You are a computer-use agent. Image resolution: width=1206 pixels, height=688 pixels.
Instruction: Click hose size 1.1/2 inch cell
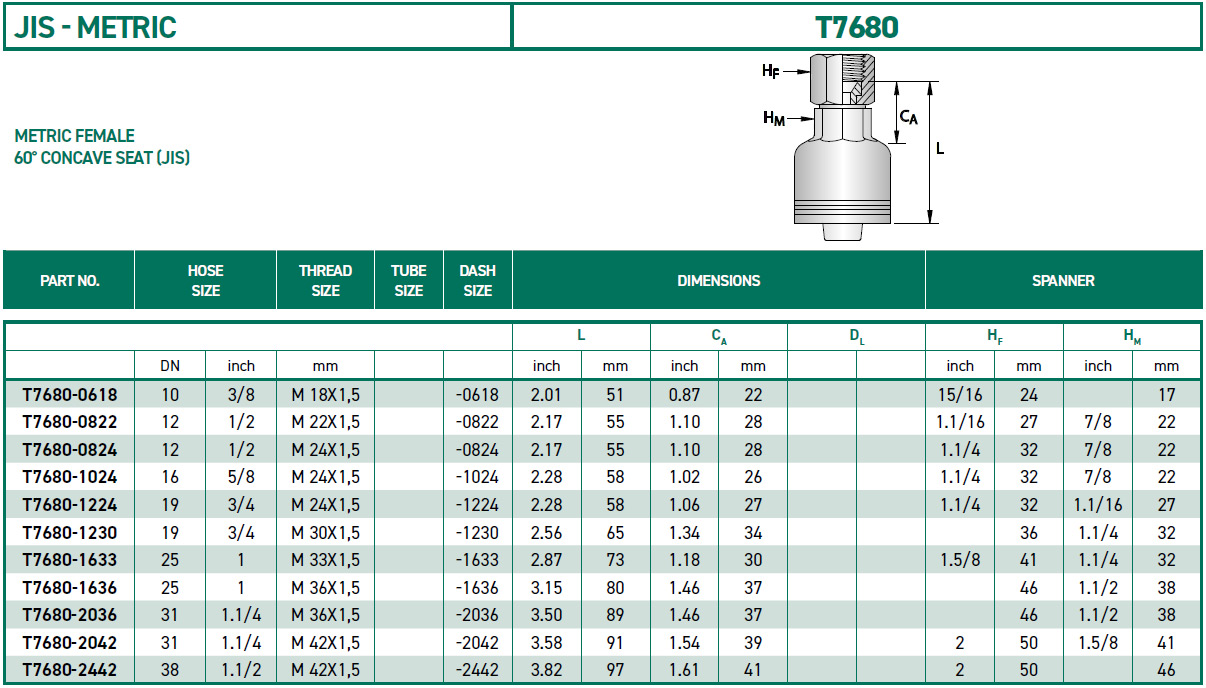click(x=241, y=670)
